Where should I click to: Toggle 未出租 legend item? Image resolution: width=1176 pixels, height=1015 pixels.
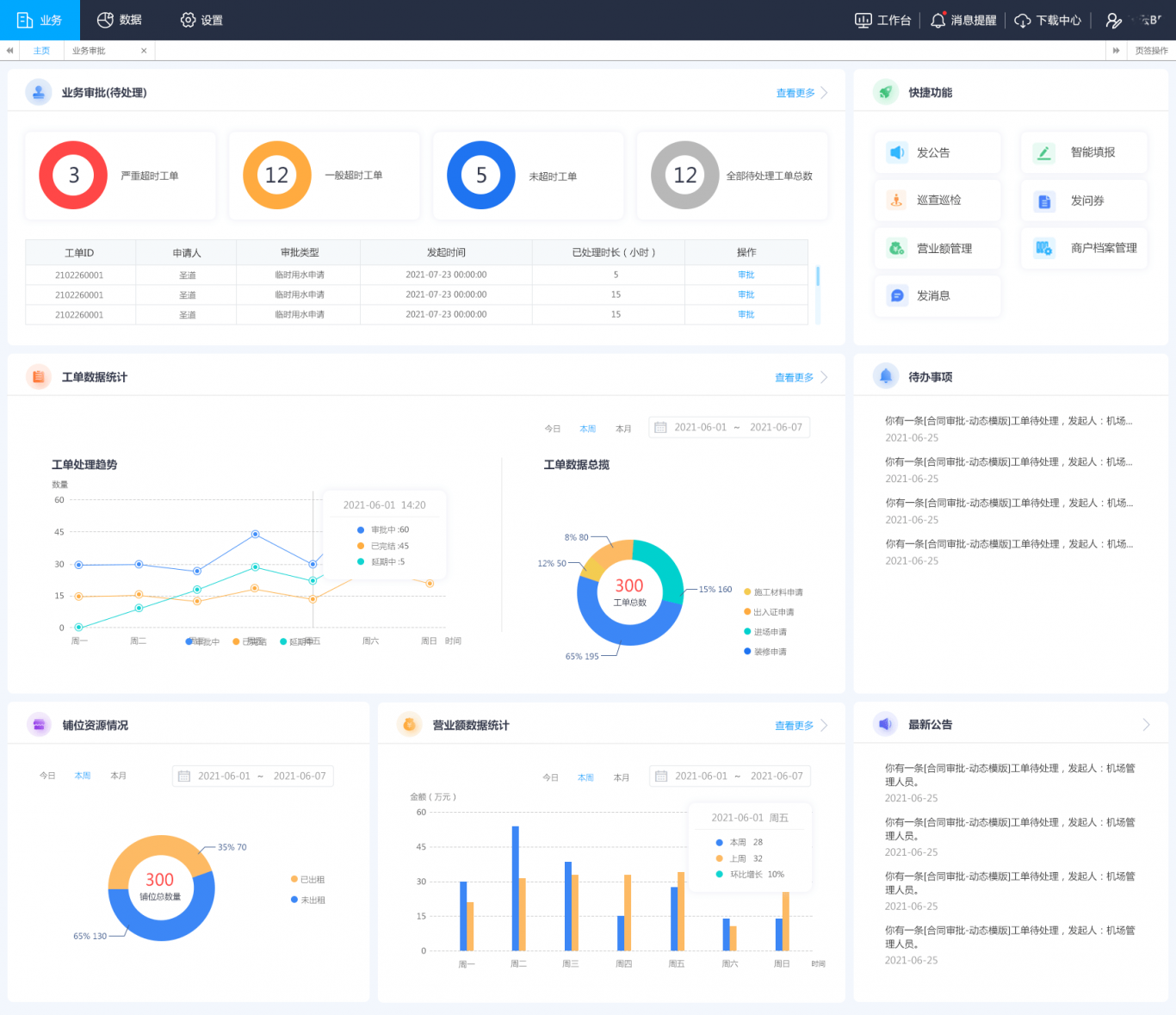[x=308, y=900]
